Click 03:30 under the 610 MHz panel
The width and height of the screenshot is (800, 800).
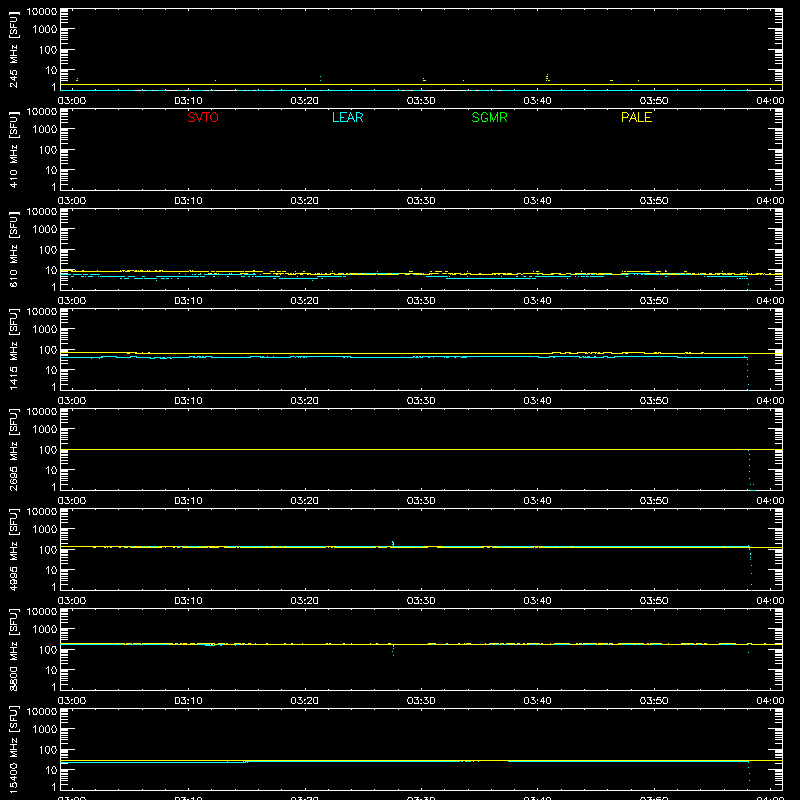(x=421, y=301)
